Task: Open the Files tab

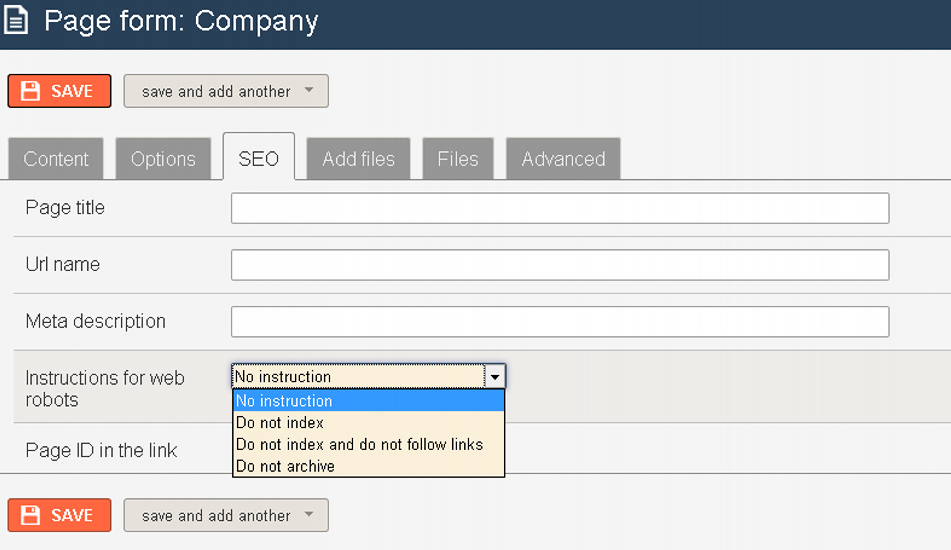Action: click(458, 159)
